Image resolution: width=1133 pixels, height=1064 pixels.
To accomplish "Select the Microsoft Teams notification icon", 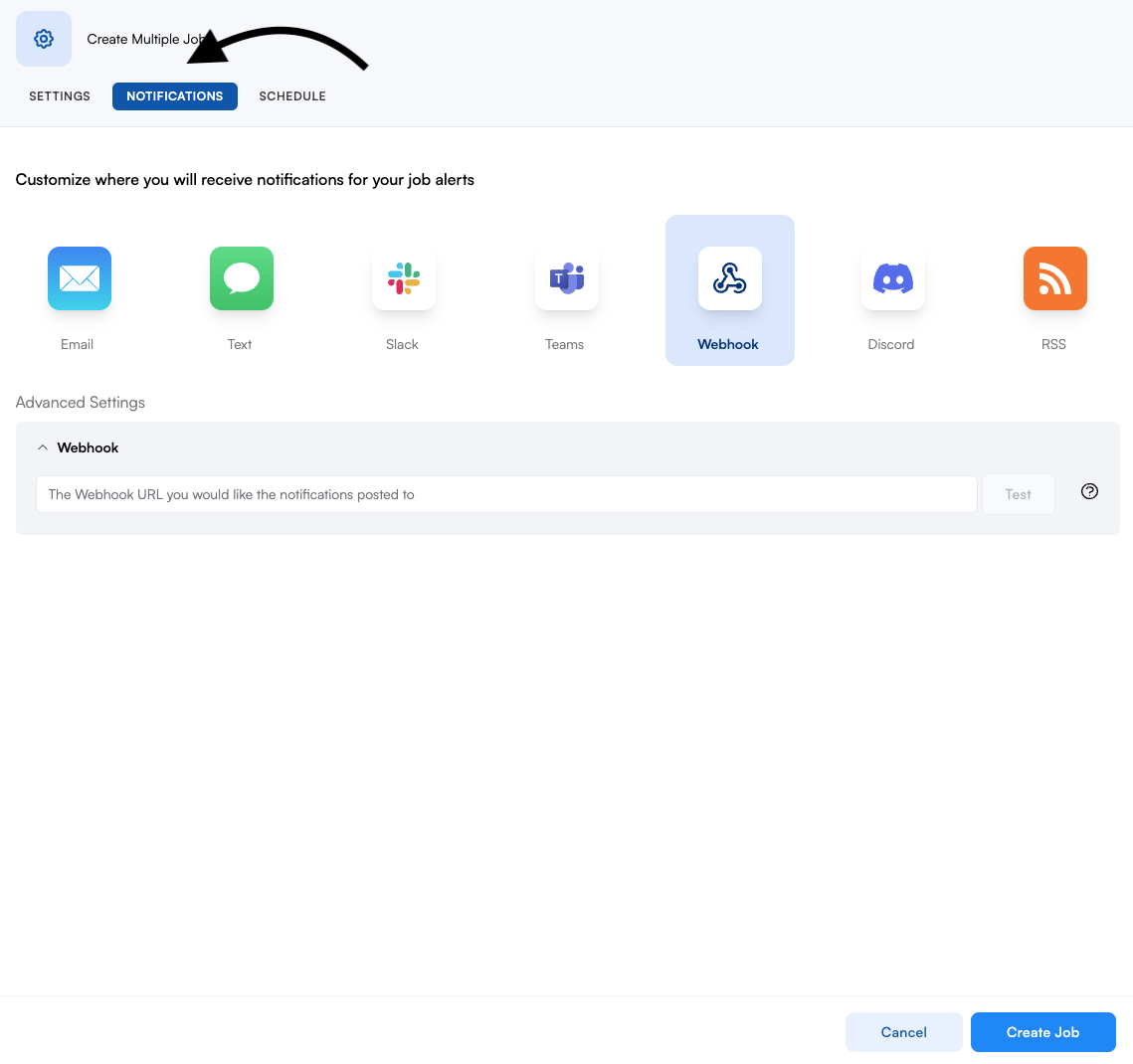I will tap(567, 278).
